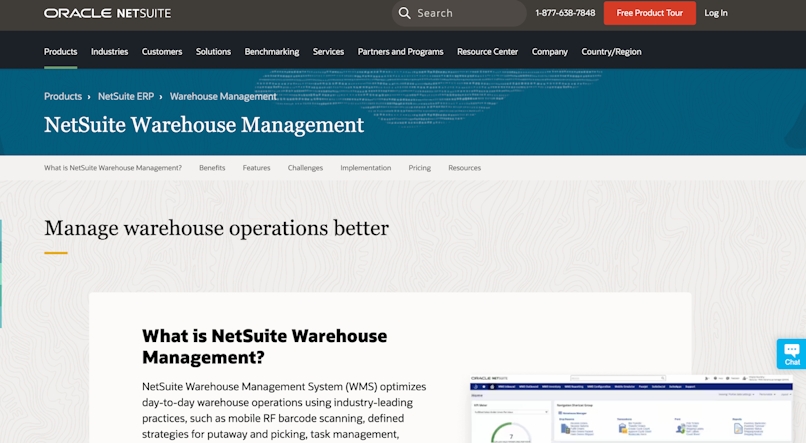
Task: Open the Customers menu
Action: [x=162, y=51]
